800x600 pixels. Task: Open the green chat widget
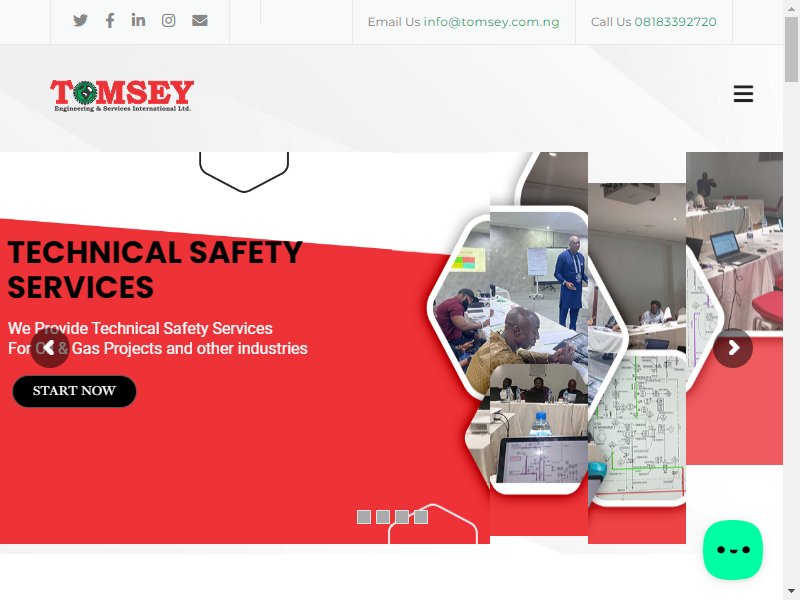pyautogui.click(x=733, y=549)
